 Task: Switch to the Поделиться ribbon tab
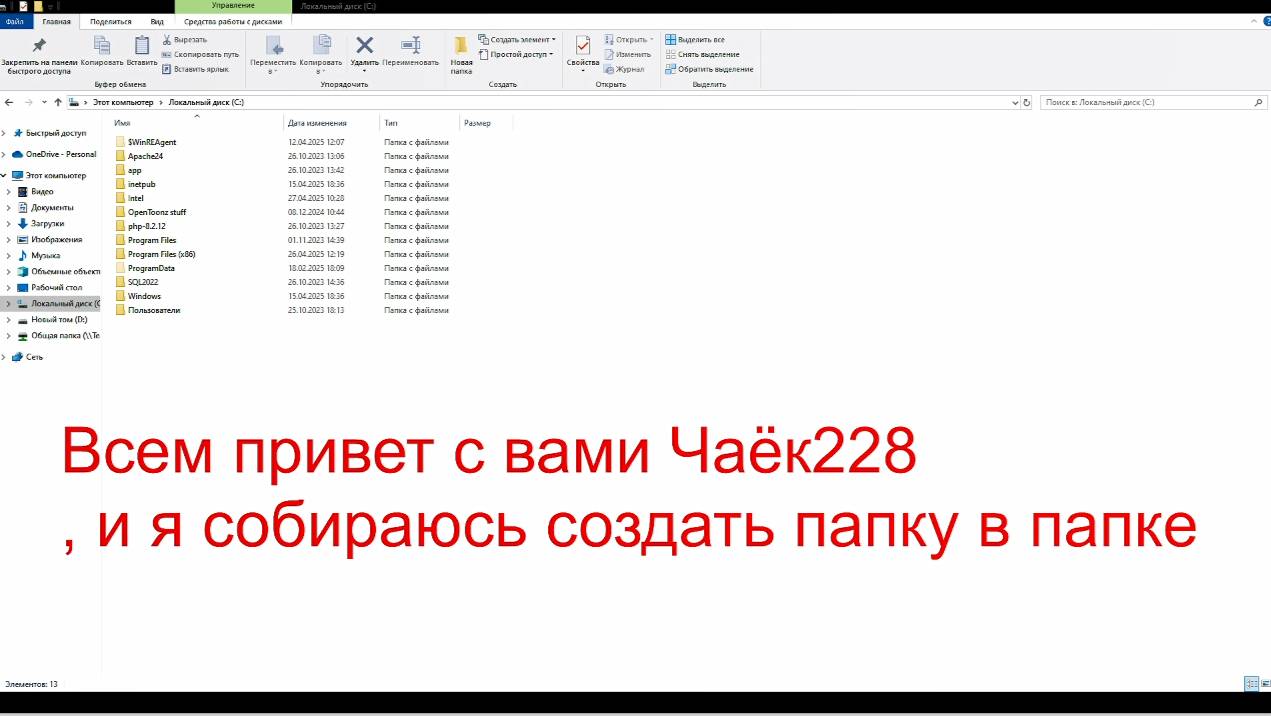(110, 21)
